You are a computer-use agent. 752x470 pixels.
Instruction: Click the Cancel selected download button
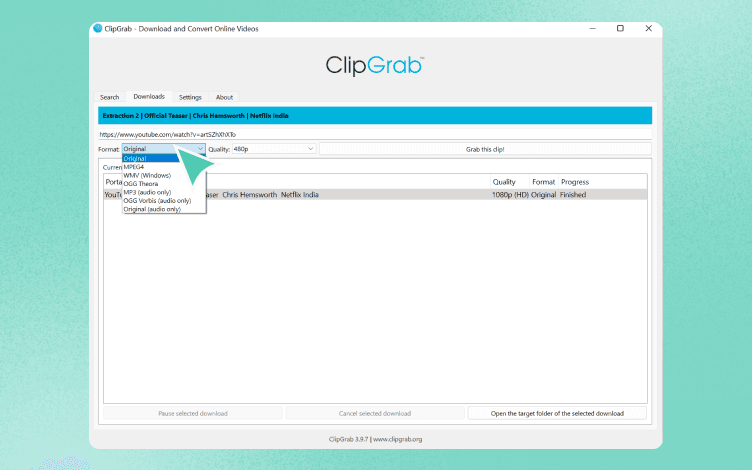click(x=375, y=413)
